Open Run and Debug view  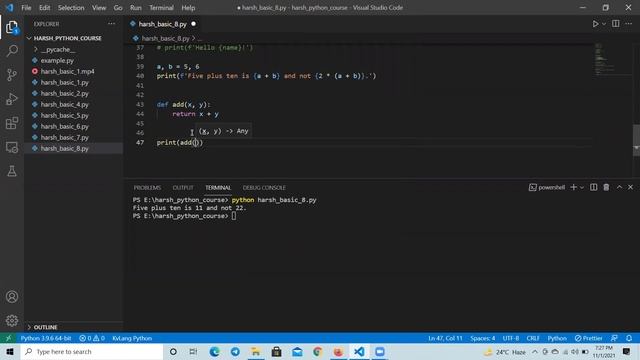[x=12, y=99]
